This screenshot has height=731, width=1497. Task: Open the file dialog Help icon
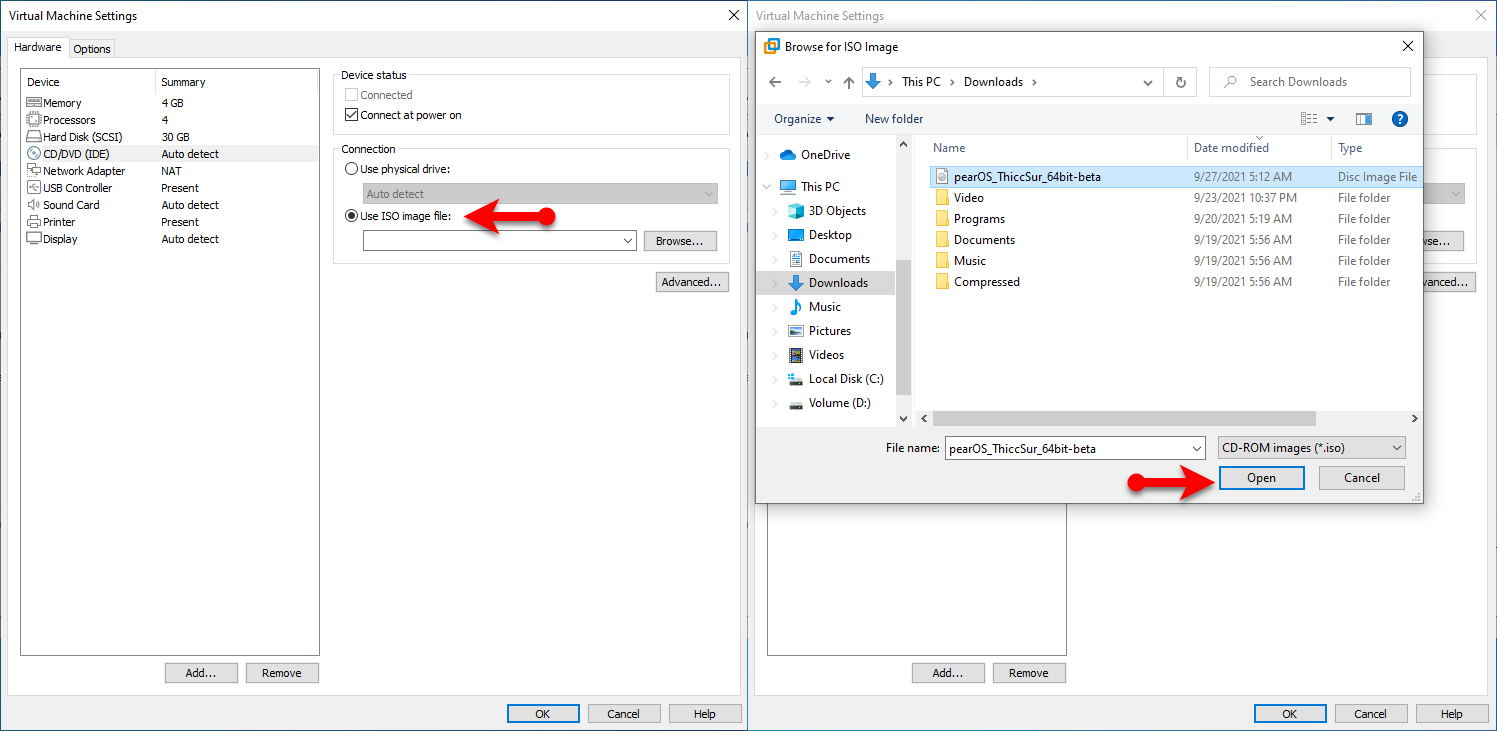[x=1400, y=119]
